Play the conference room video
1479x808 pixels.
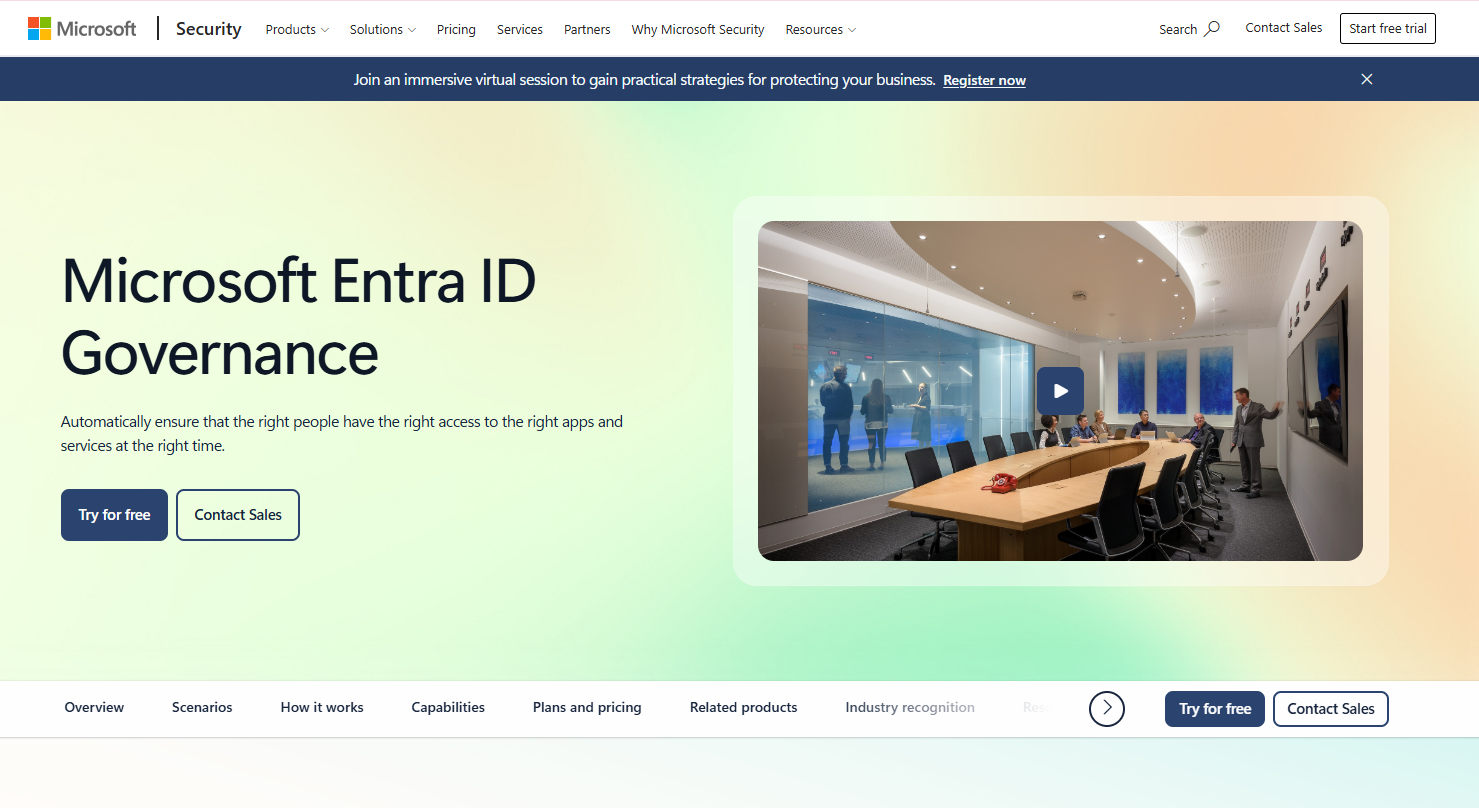click(x=1060, y=391)
